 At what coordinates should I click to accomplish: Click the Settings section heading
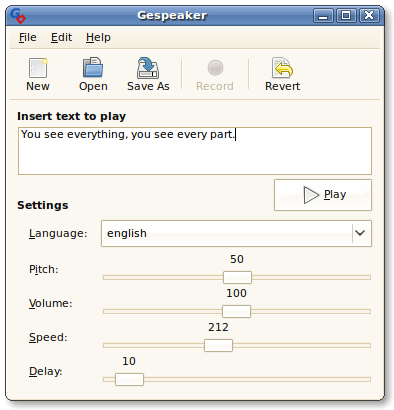[43, 205]
